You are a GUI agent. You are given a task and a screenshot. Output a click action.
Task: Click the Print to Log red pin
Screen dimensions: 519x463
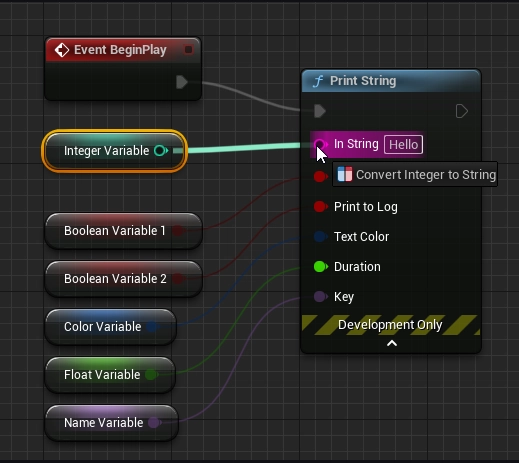point(321,207)
